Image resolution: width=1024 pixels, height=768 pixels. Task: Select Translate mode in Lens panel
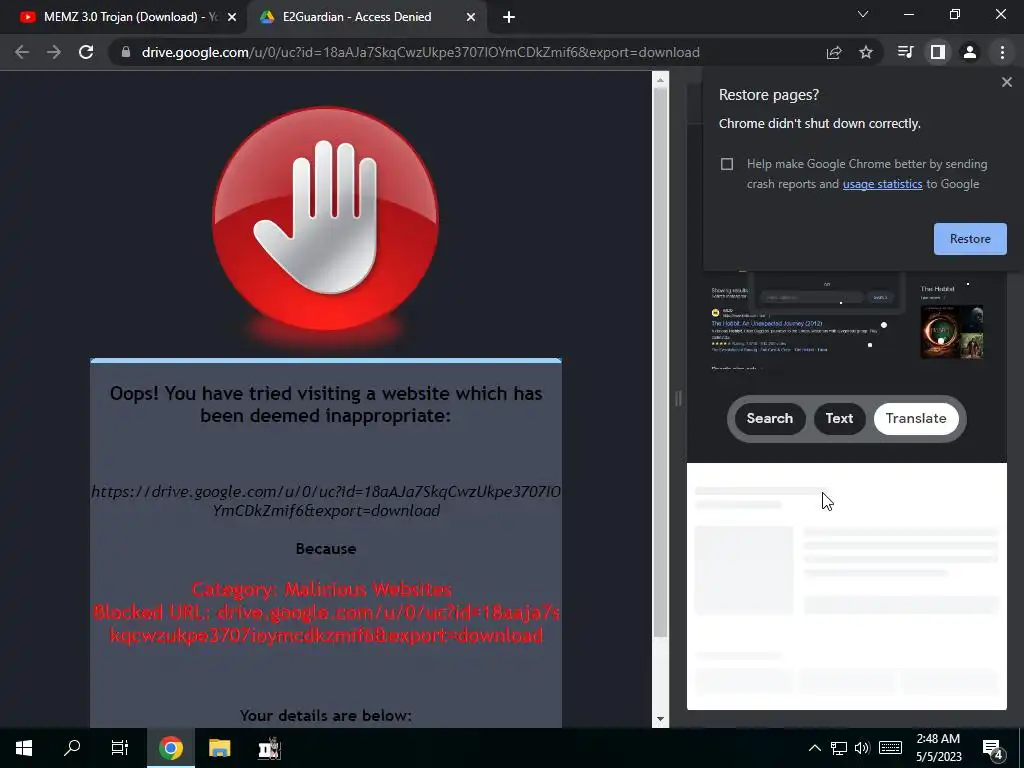[x=916, y=419]
